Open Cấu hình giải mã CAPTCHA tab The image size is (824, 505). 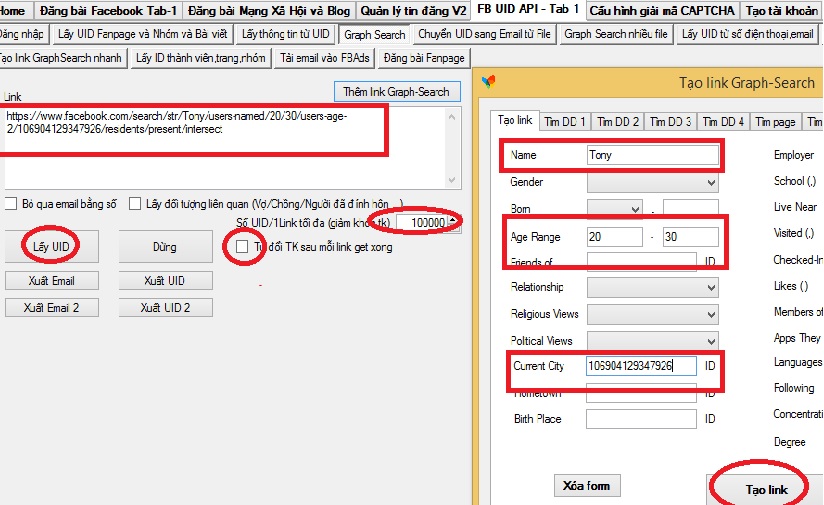pos(662,11)
